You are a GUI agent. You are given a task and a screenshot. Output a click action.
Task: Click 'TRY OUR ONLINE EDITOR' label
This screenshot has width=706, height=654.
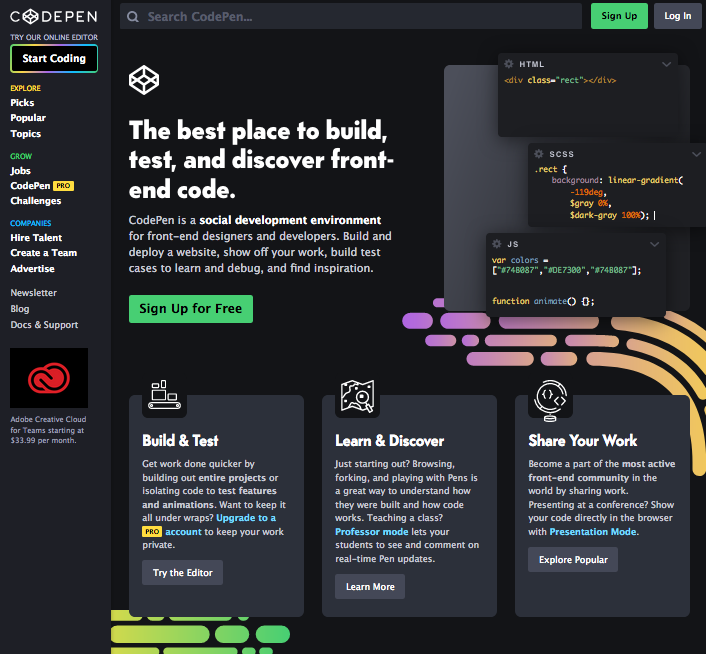point(54,37)
